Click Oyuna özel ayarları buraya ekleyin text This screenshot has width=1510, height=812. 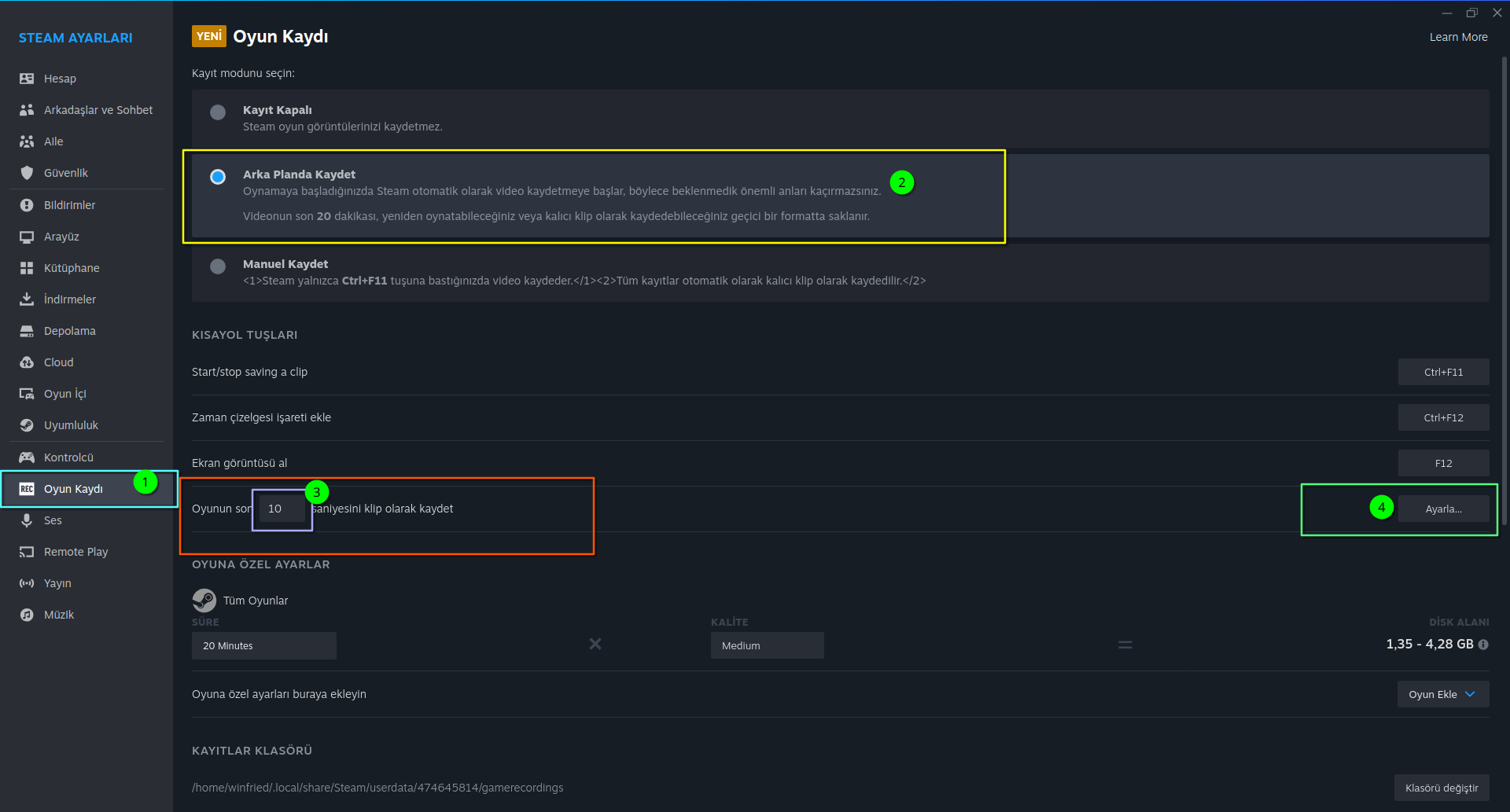click(x=279, y=694)
